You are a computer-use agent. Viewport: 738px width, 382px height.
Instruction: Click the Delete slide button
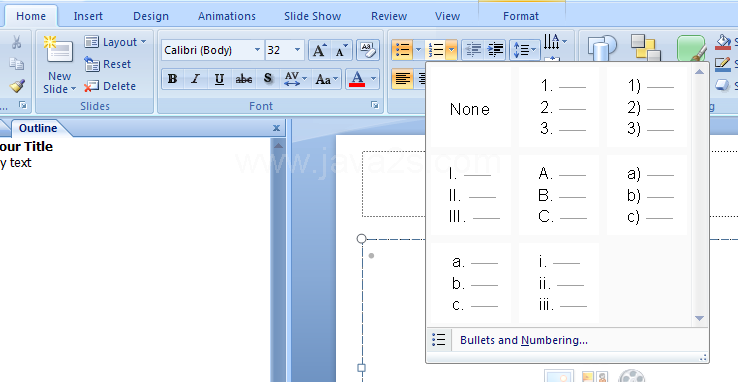click(110, 86)
